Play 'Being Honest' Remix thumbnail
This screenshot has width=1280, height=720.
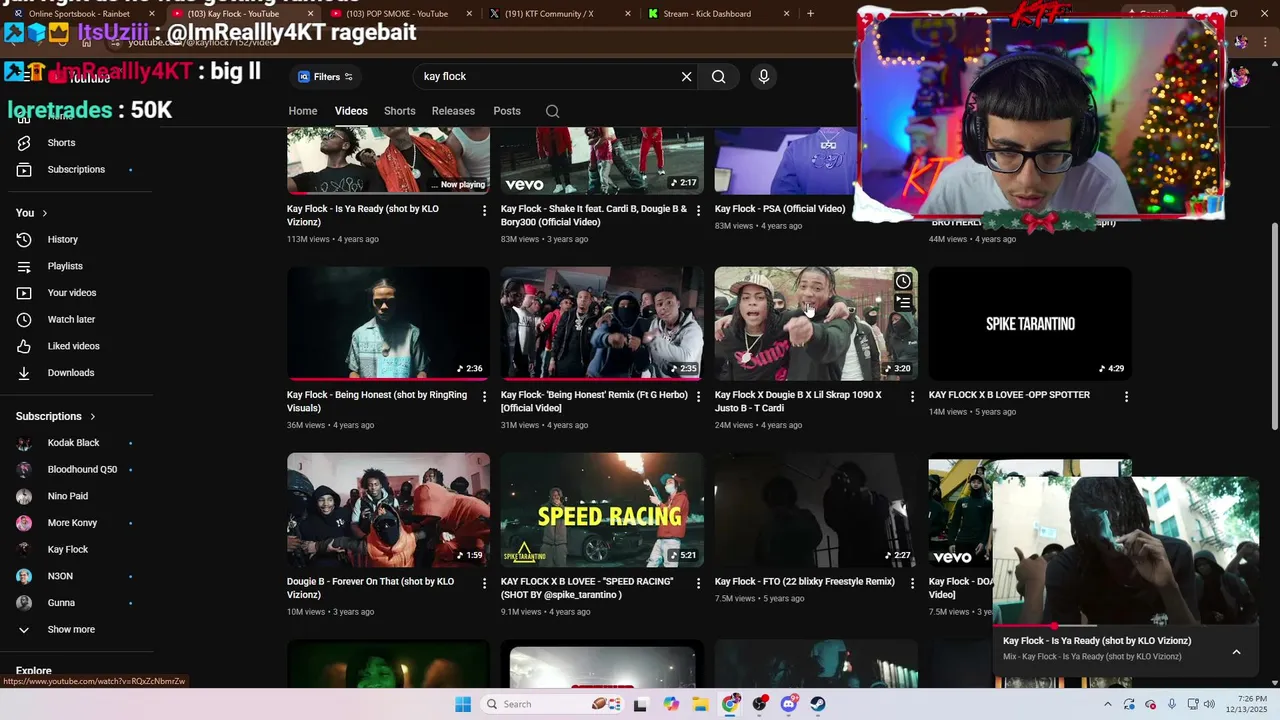tap(602, 323)
